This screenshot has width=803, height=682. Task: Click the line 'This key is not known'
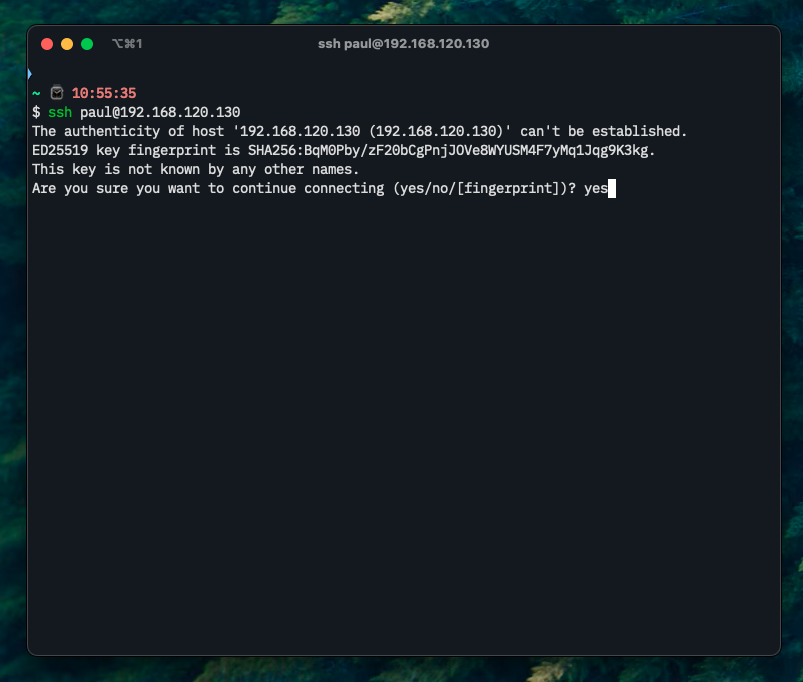(x=195, y=169)
